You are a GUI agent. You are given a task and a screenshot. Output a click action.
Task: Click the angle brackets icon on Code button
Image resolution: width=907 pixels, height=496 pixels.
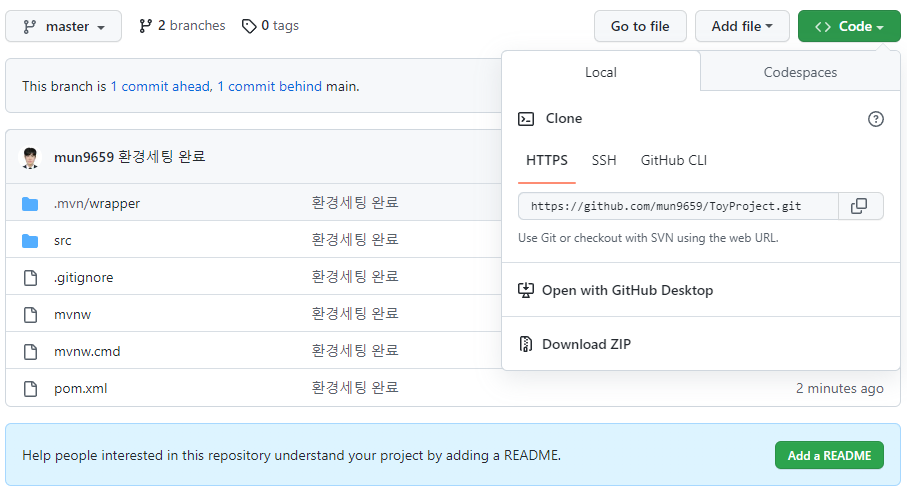823,27
